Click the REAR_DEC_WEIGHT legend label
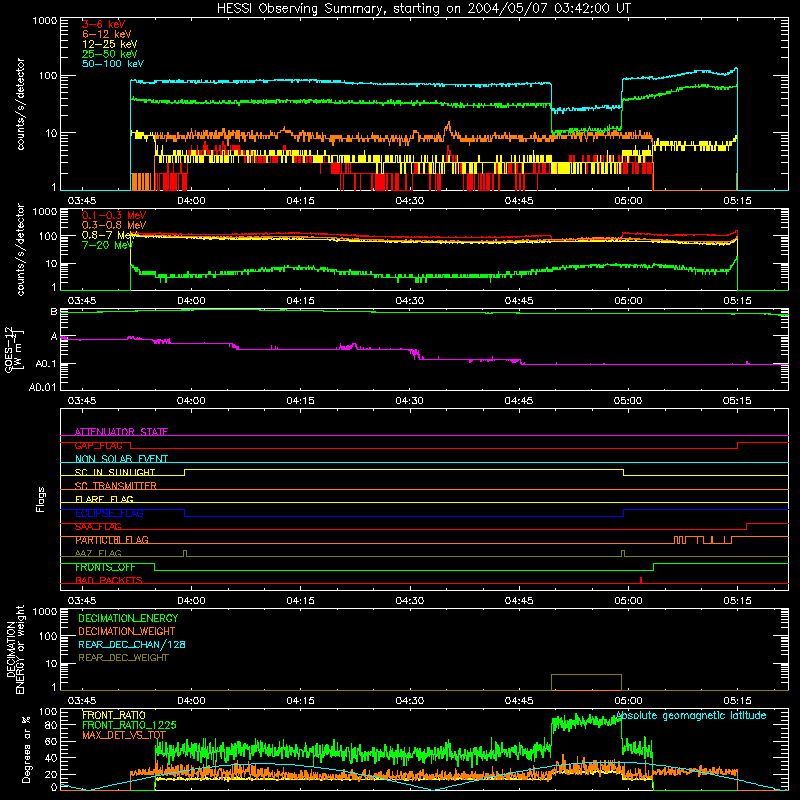800x800 pixels. pos(123,658)
